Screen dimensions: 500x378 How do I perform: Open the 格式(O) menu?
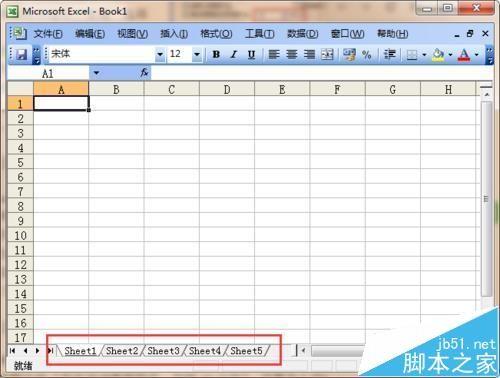pyautogui.click(x=216, y=34)
